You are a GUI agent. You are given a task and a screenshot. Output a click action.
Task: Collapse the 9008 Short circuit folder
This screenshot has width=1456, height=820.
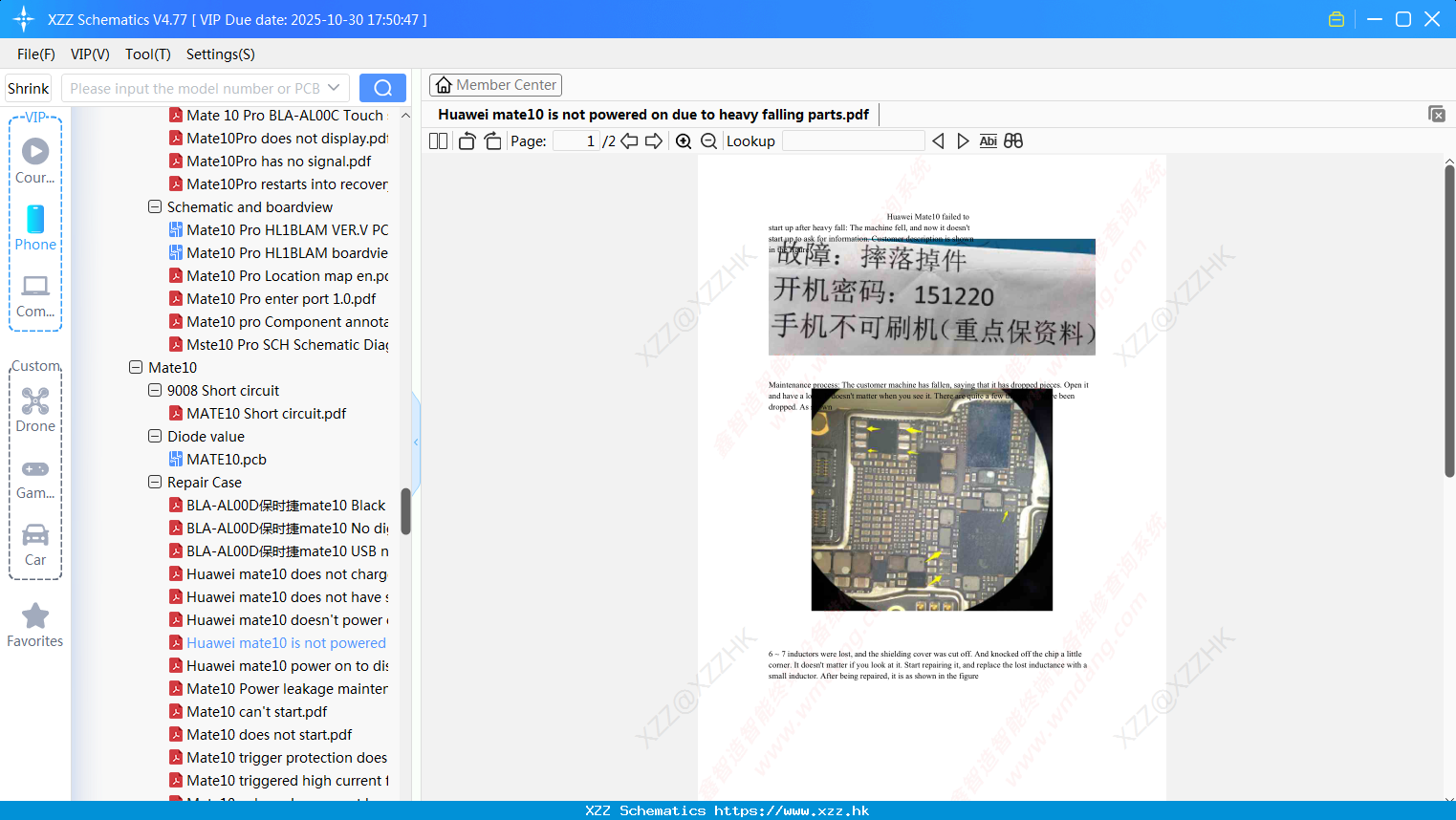(155, 390)
